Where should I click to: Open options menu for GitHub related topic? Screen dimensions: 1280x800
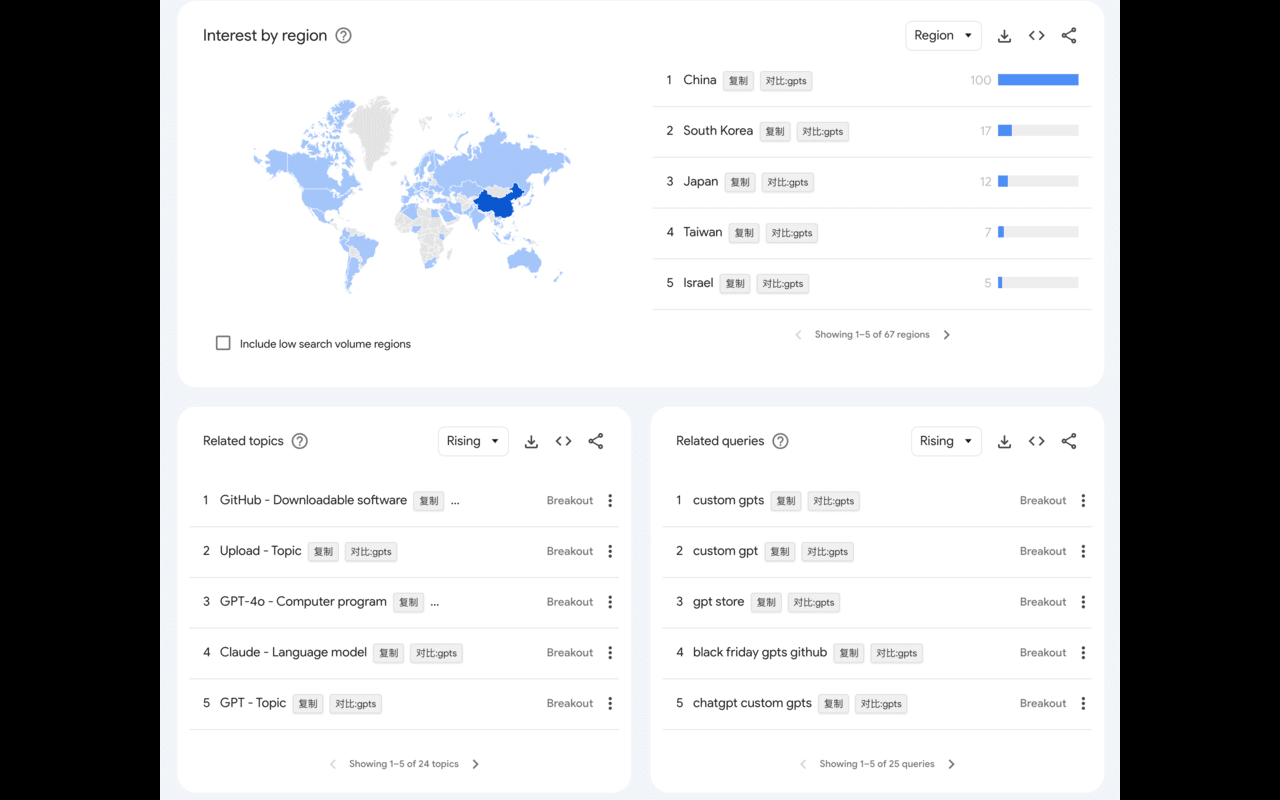610,500
